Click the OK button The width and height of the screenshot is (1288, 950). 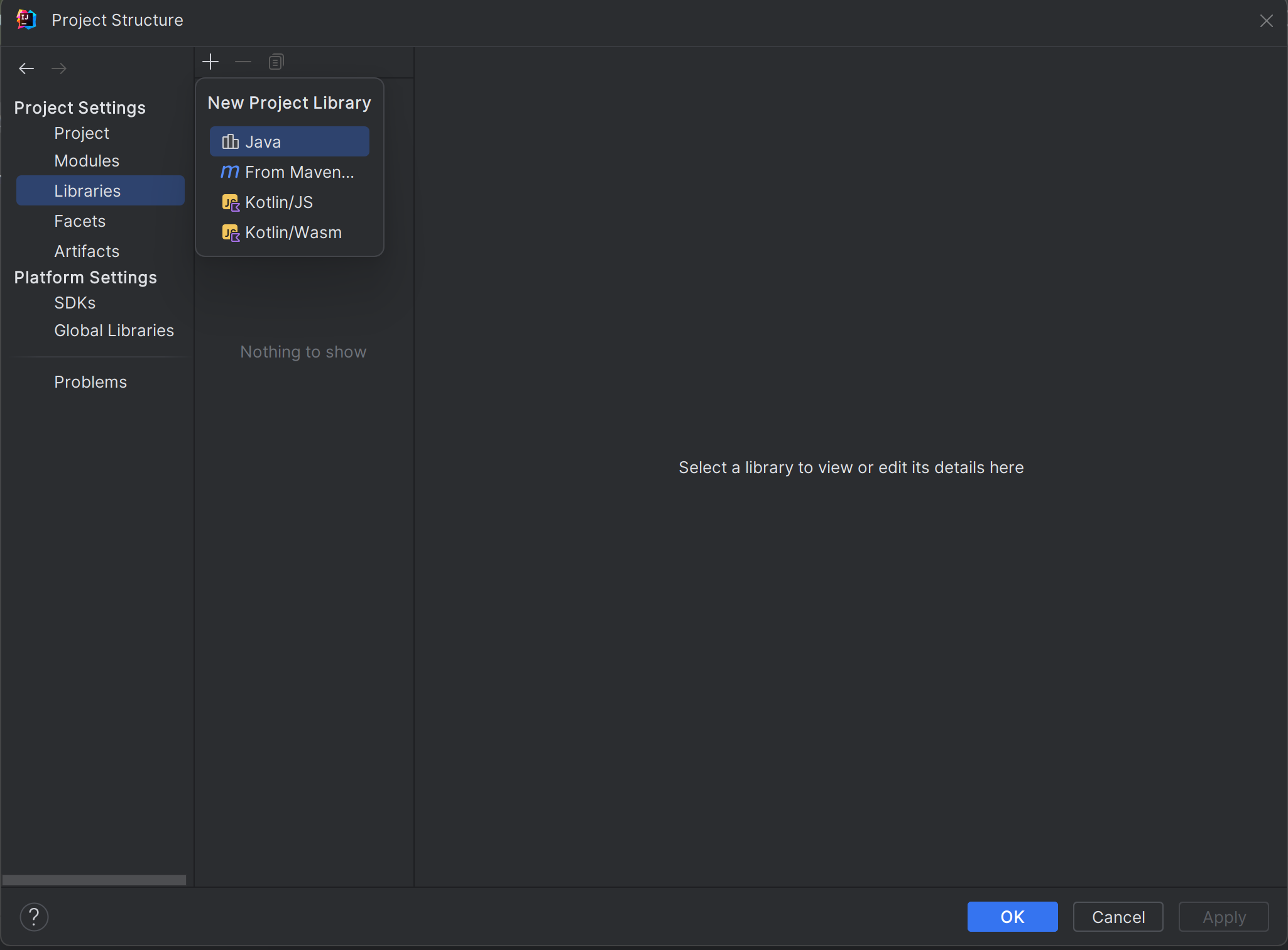coord(1012,917)
